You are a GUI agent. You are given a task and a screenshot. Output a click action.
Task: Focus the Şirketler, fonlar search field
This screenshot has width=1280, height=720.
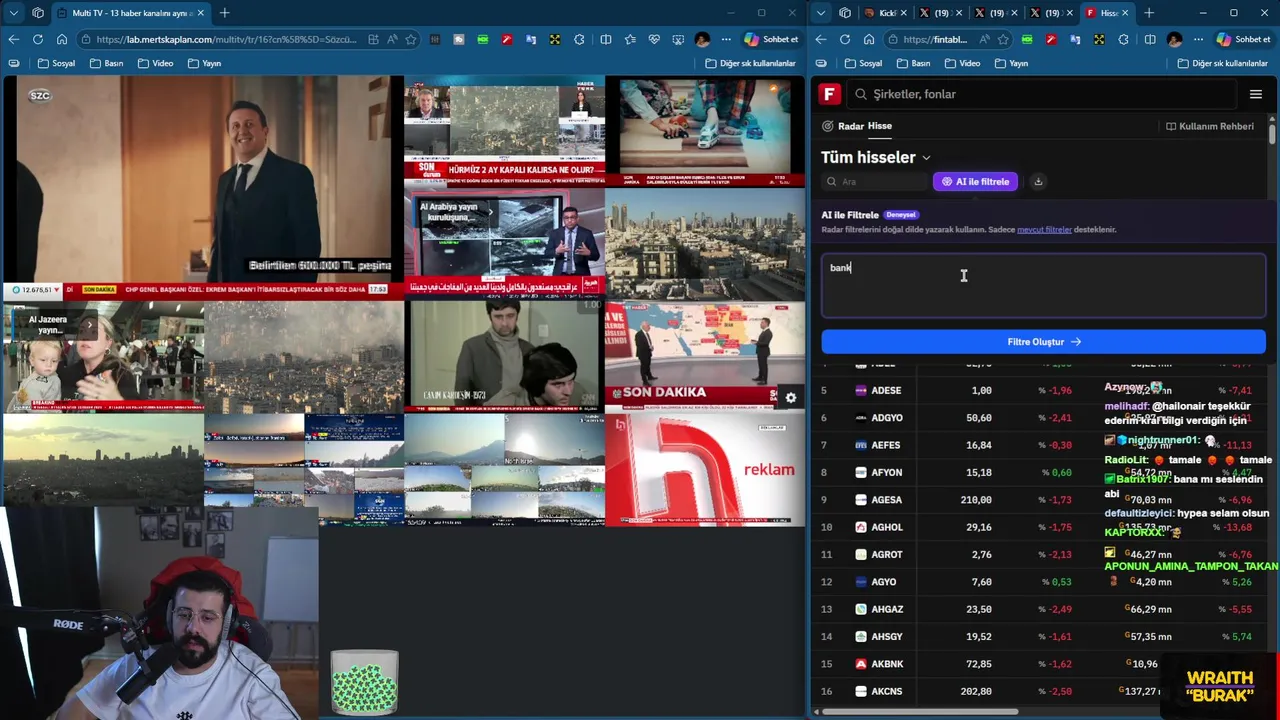(x=1040, y=94)
